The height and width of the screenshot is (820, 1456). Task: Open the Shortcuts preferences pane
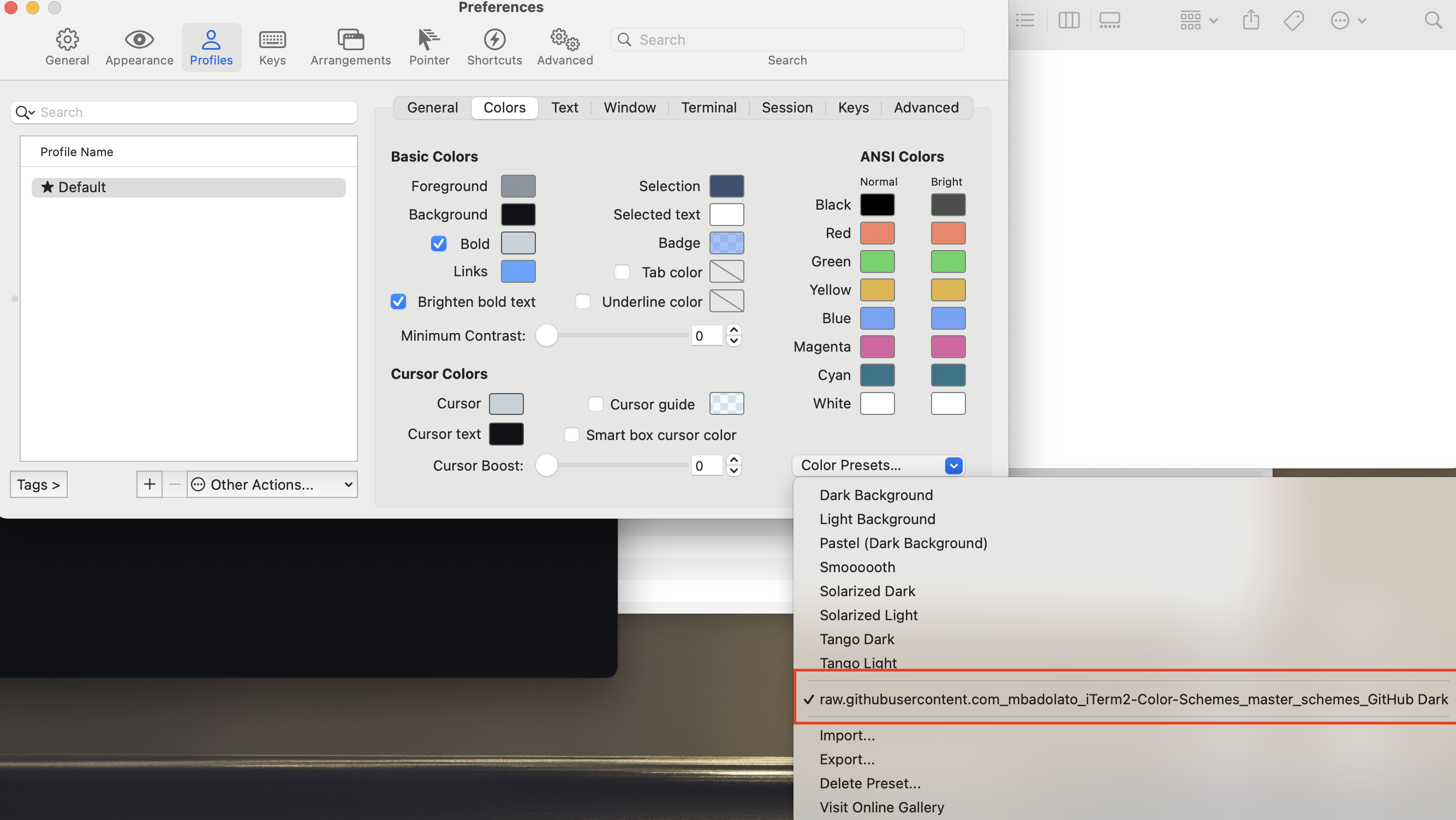(x=494, y=47)
